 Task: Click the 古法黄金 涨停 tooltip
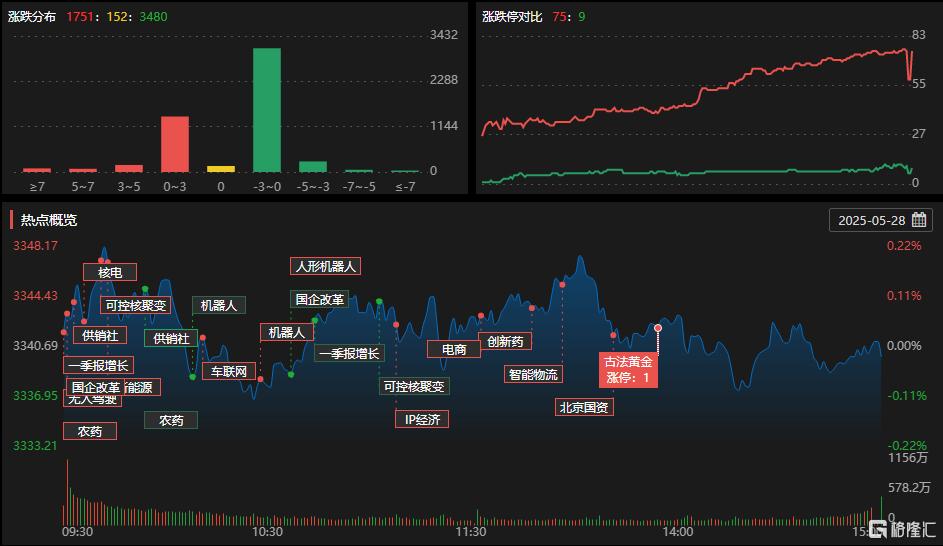tap(628, 369)
